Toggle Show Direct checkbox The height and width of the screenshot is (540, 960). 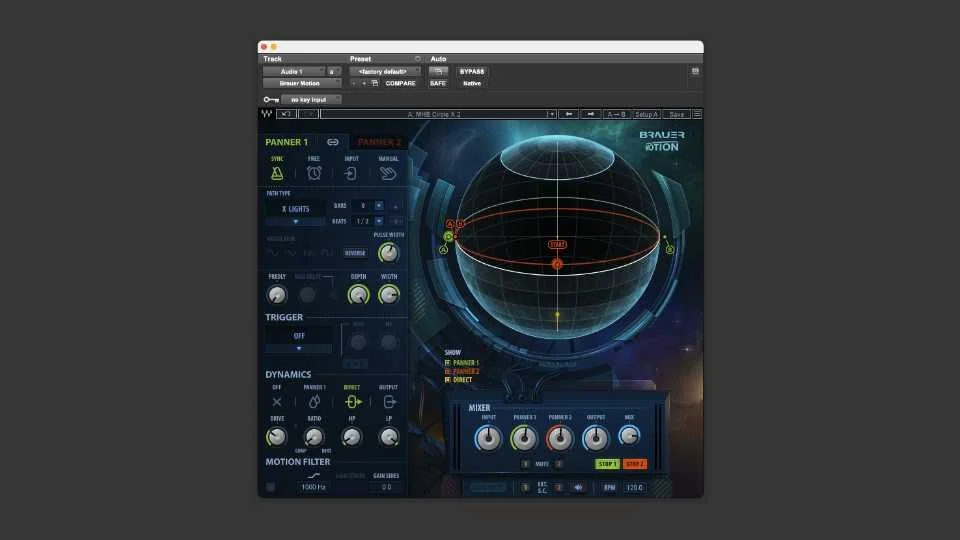(448, 380)
